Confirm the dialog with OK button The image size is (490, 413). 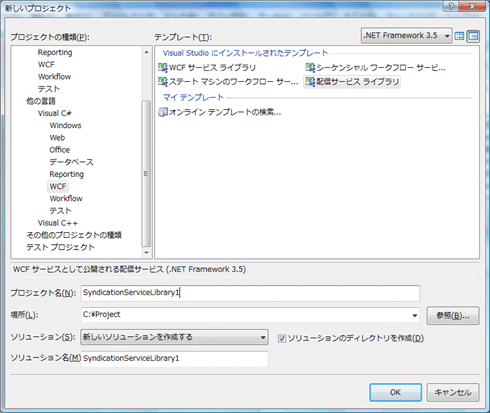(395, 392)
